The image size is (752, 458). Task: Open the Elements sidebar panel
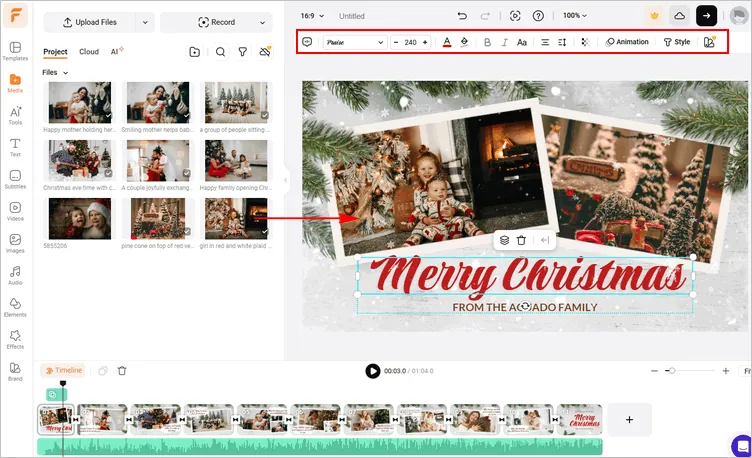(x=15, y=307)
